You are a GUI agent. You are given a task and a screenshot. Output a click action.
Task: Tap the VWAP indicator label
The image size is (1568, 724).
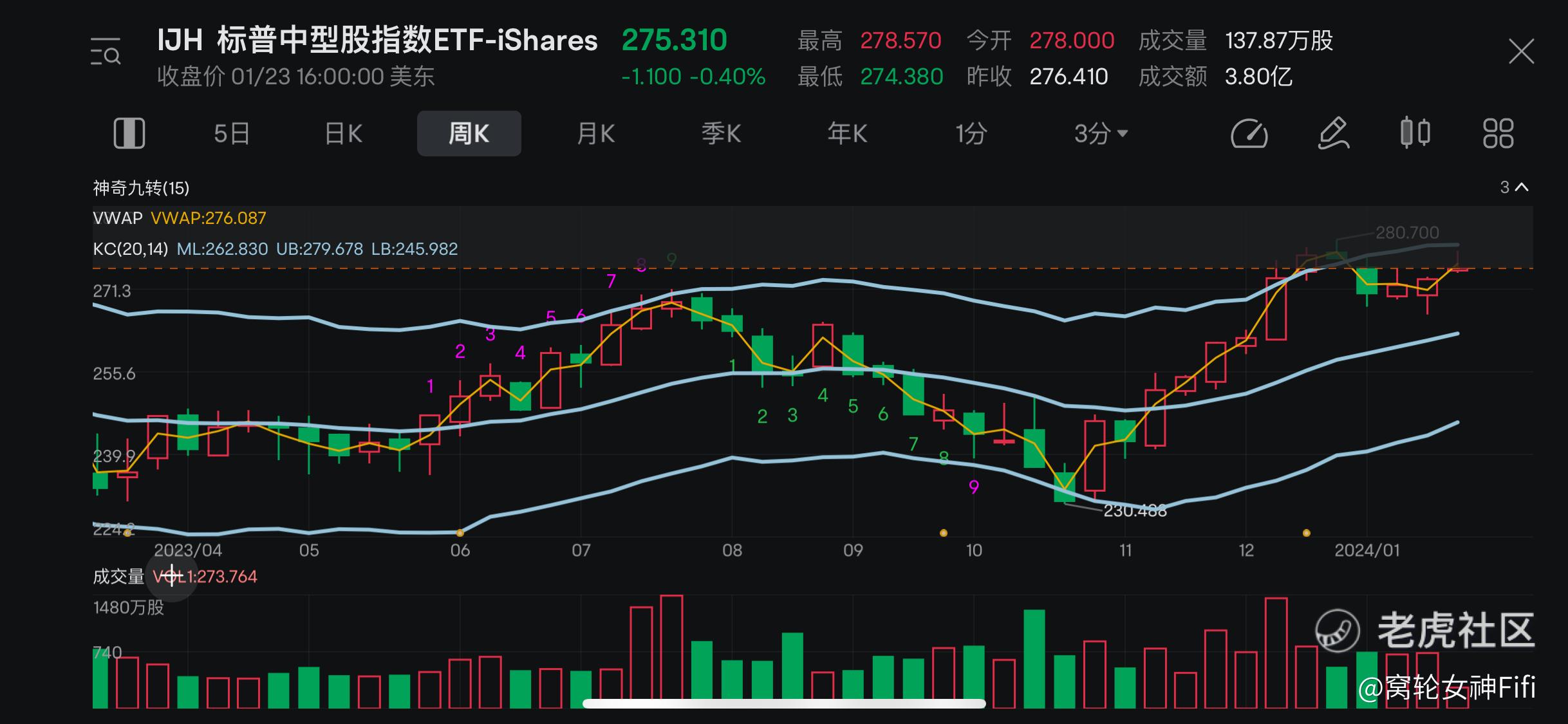[x=118, y=218]
